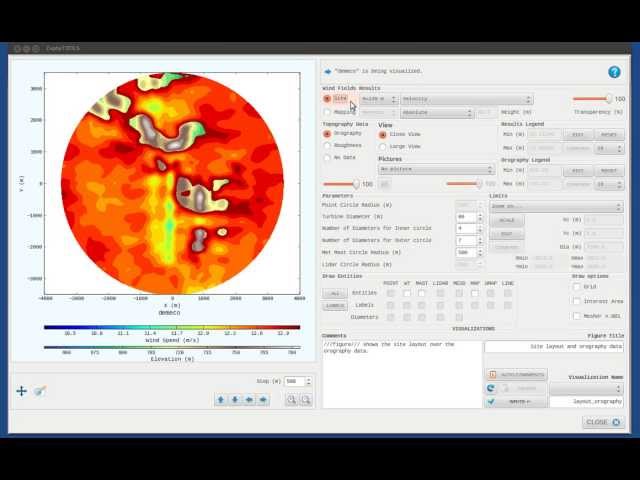Enable the Grid draw option

[576, 287]
